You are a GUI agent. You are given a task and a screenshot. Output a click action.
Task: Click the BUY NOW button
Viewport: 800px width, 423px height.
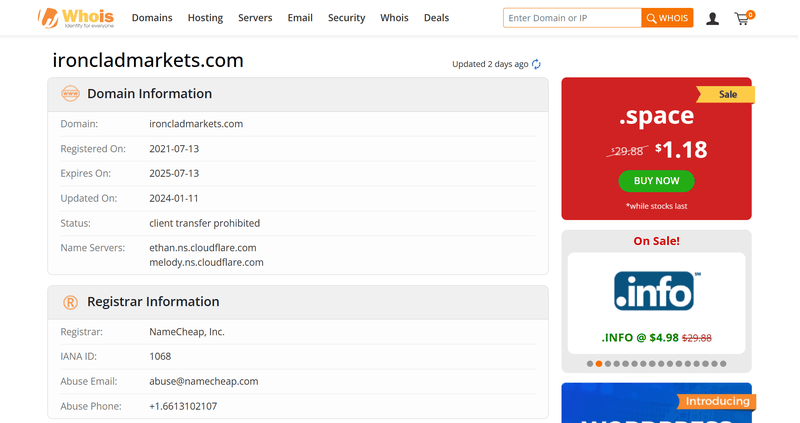pyautogui.click(x=656, y=181)
